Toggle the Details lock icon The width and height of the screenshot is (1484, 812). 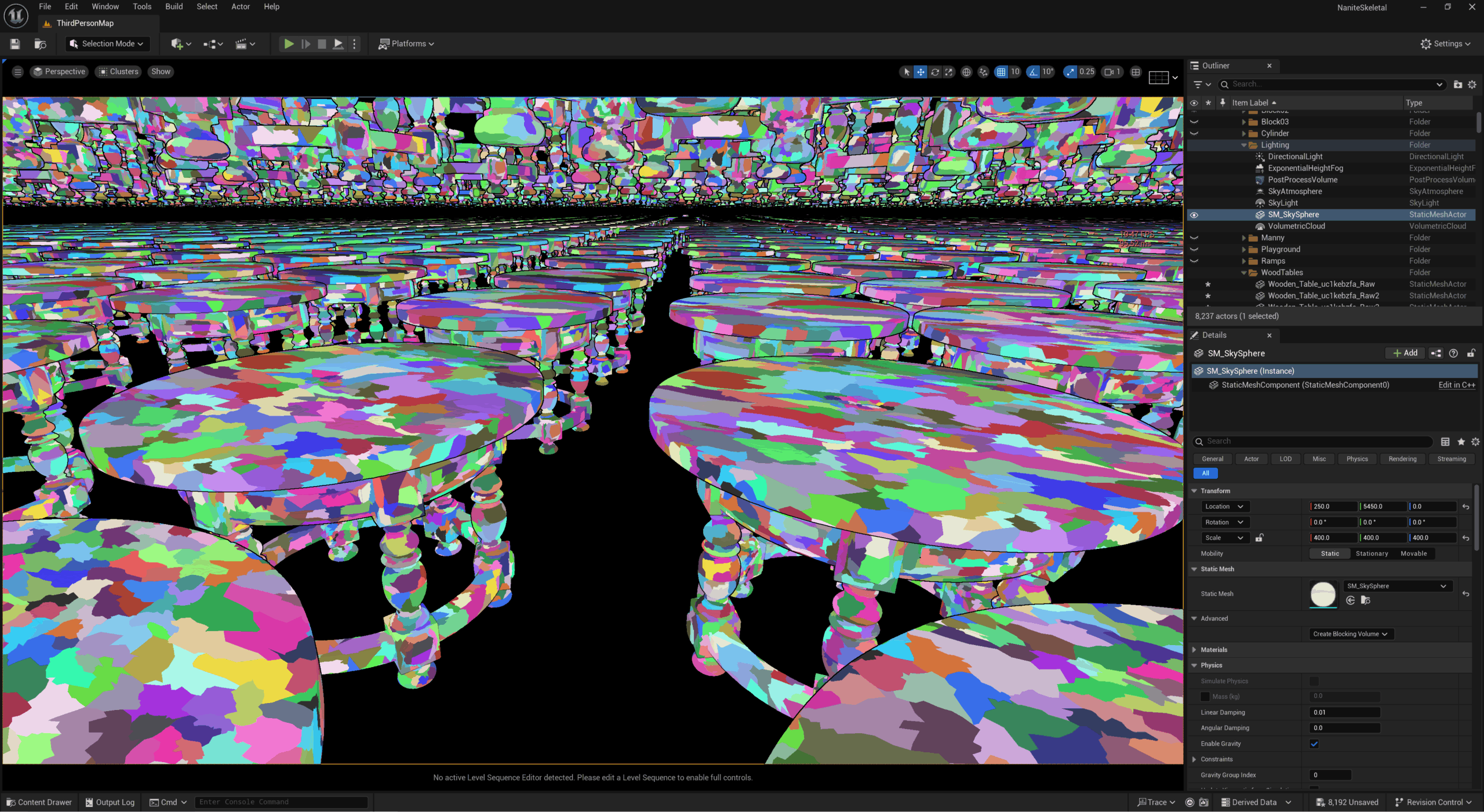pyautogui.click(x=1471, y=353)
